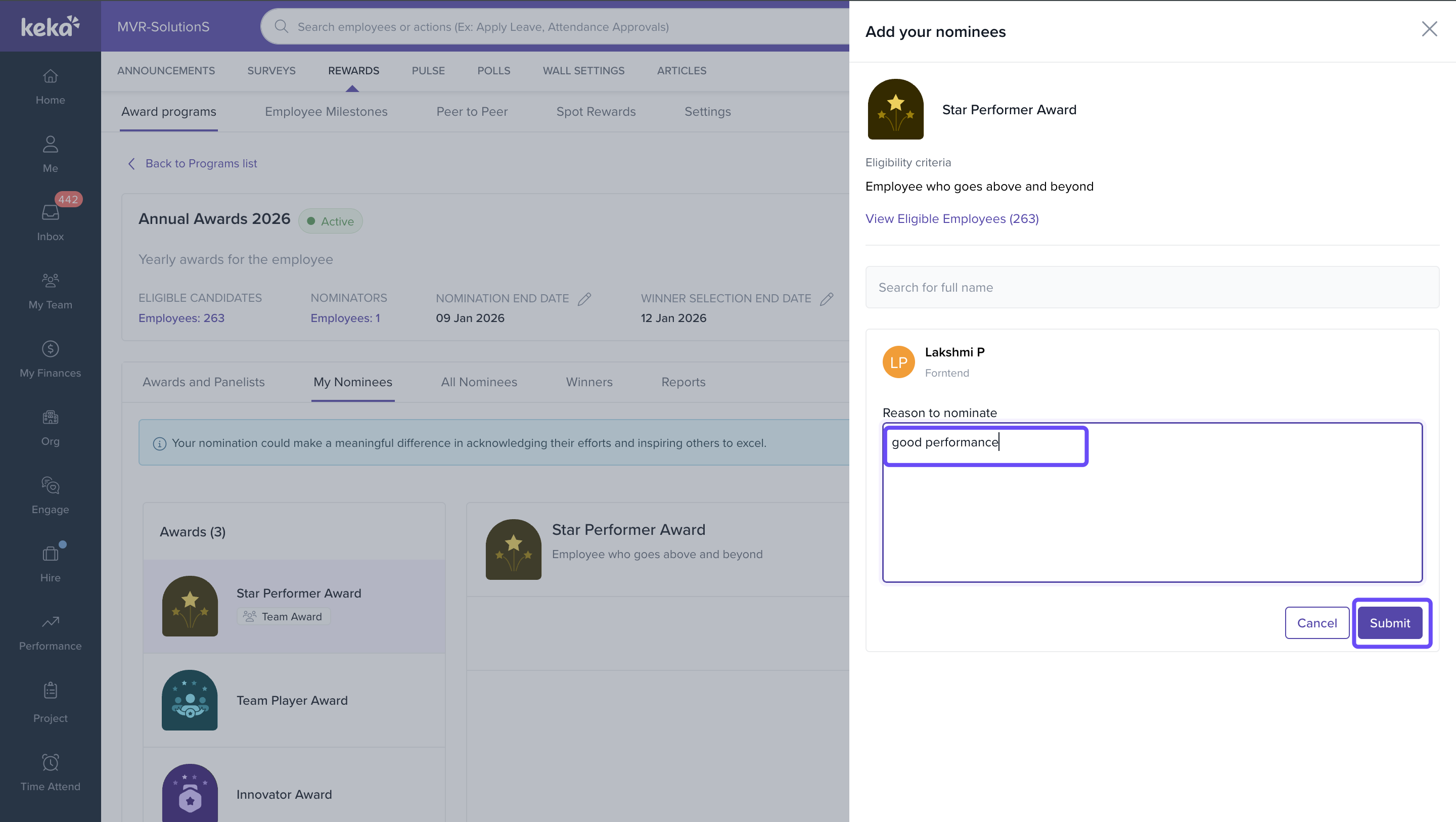1456x822 pixels.
Task: Submit the nomination
Action: point(1389,623)
